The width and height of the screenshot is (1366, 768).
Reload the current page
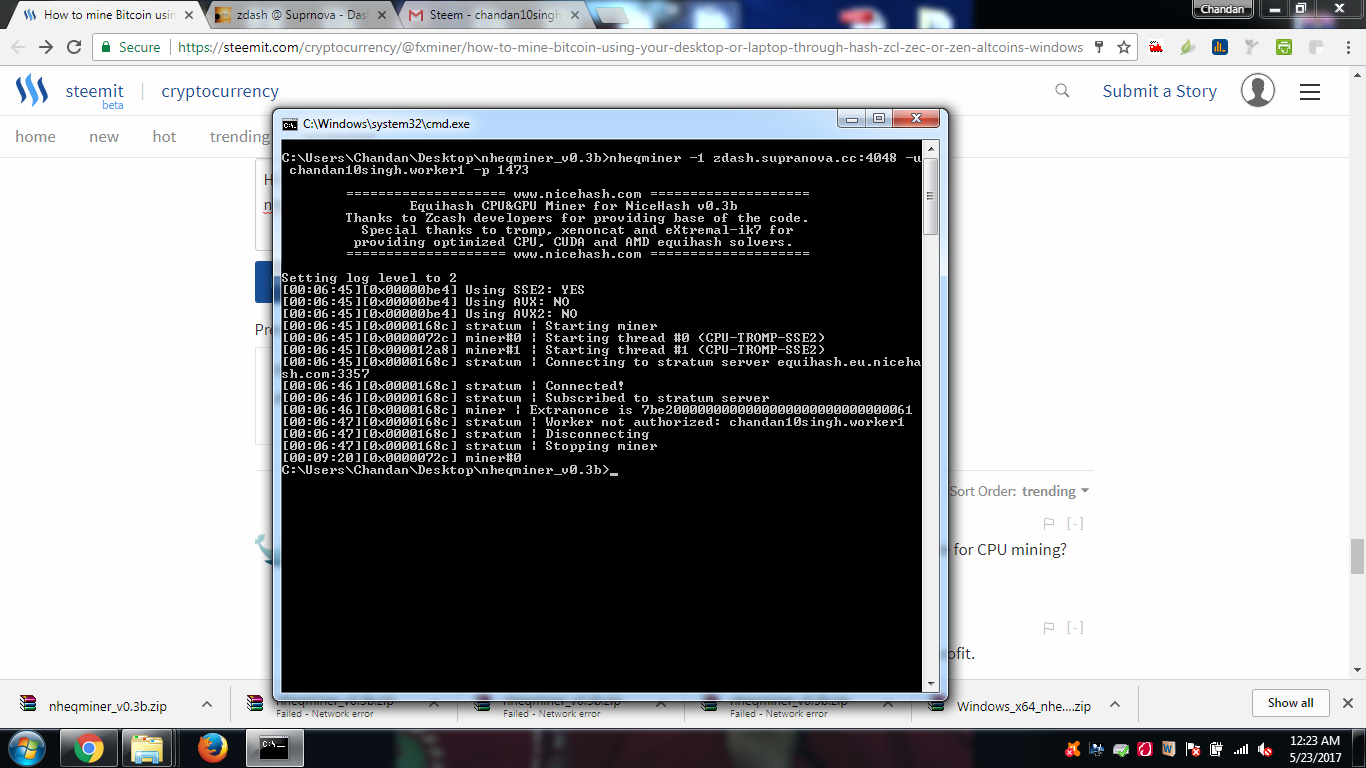74,47
